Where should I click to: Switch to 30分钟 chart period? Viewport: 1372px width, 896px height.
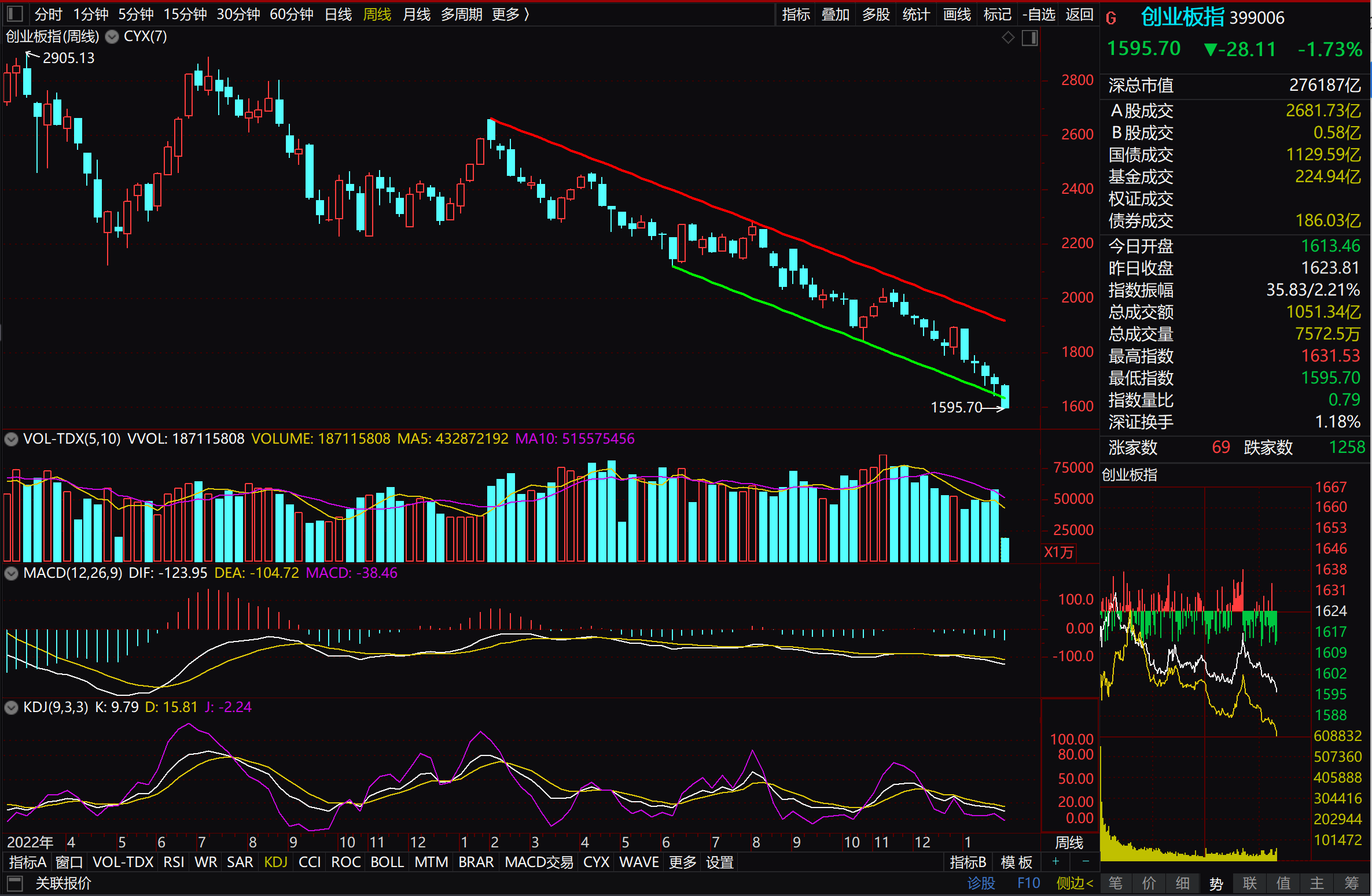(x=238, y=14)
